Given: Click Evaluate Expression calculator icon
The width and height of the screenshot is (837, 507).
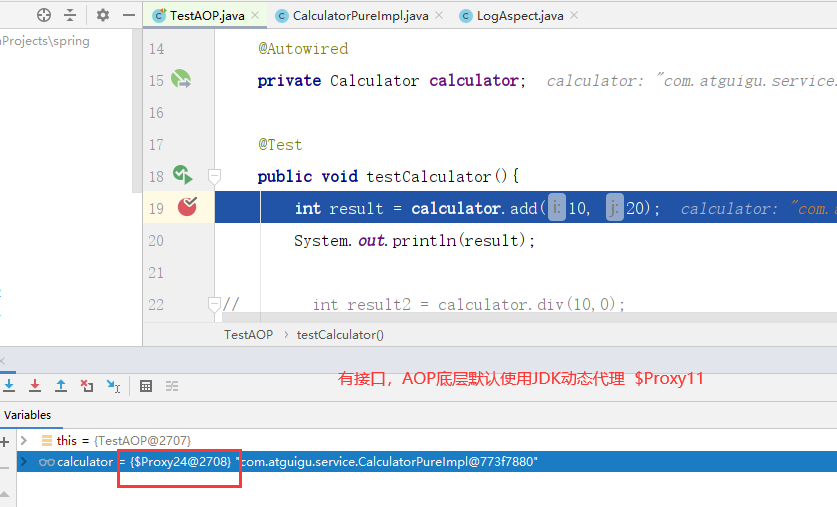Looking at the screenshot, I should point(146,386).
